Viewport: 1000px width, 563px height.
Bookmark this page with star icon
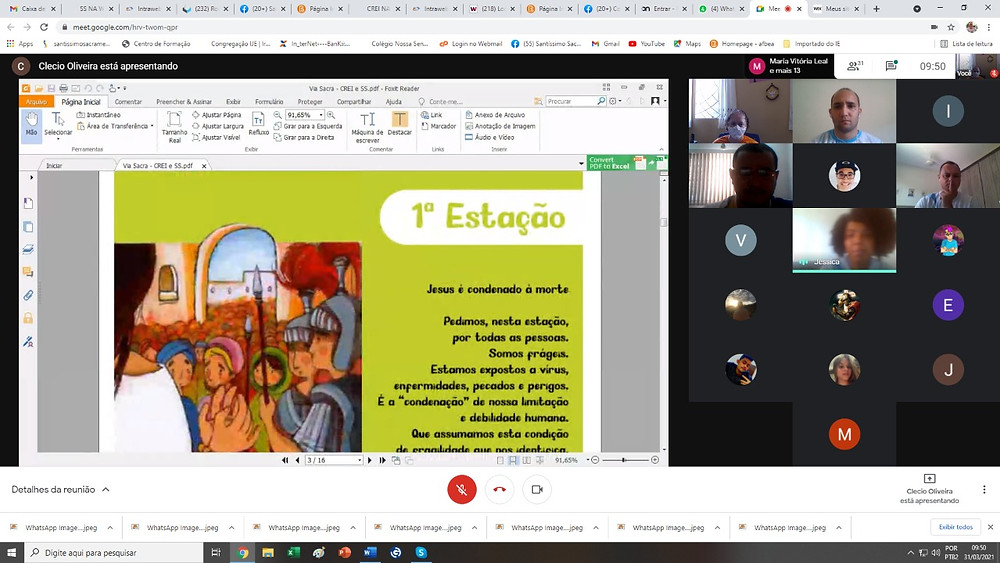951,27
